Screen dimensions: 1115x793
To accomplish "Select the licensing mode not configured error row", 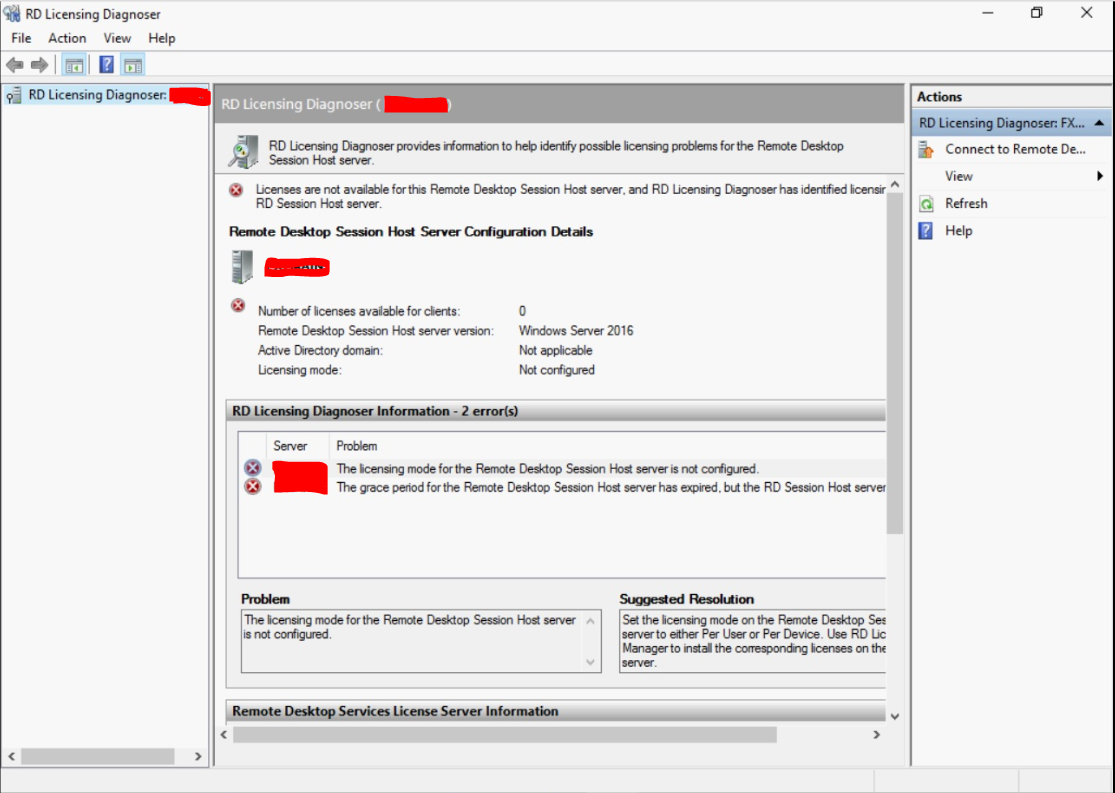I will pyautogui.click(x=547, y=468).
